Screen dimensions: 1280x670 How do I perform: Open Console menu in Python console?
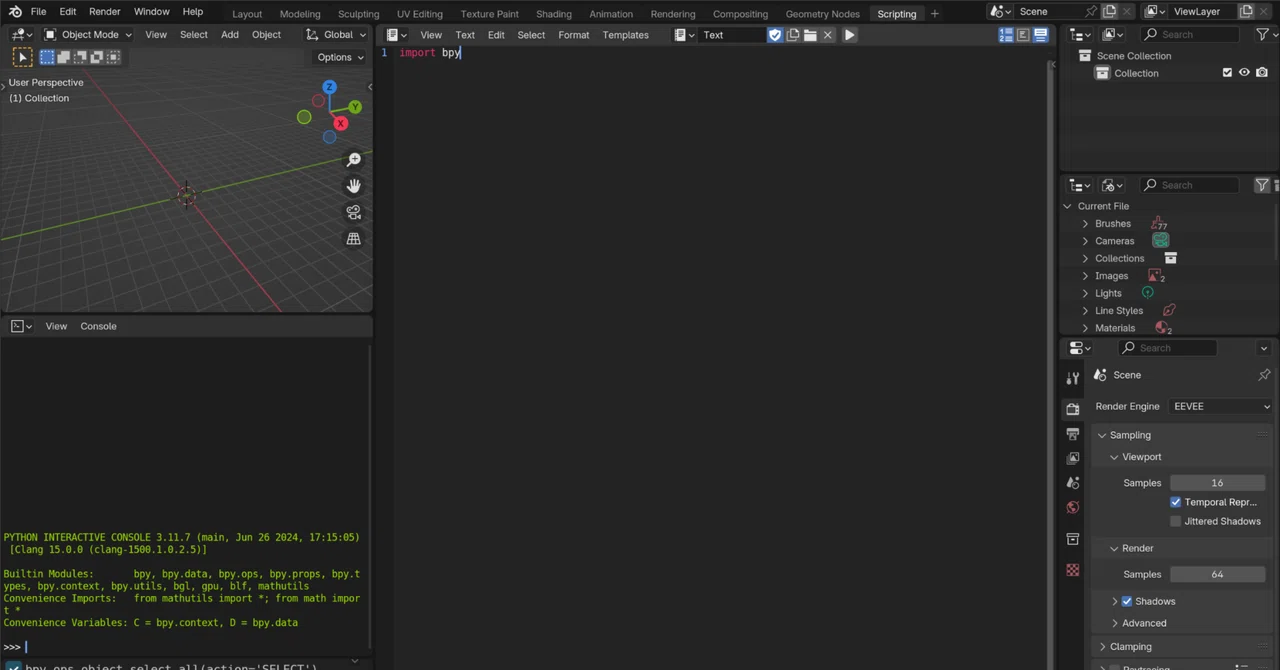(x=98, y=326)
